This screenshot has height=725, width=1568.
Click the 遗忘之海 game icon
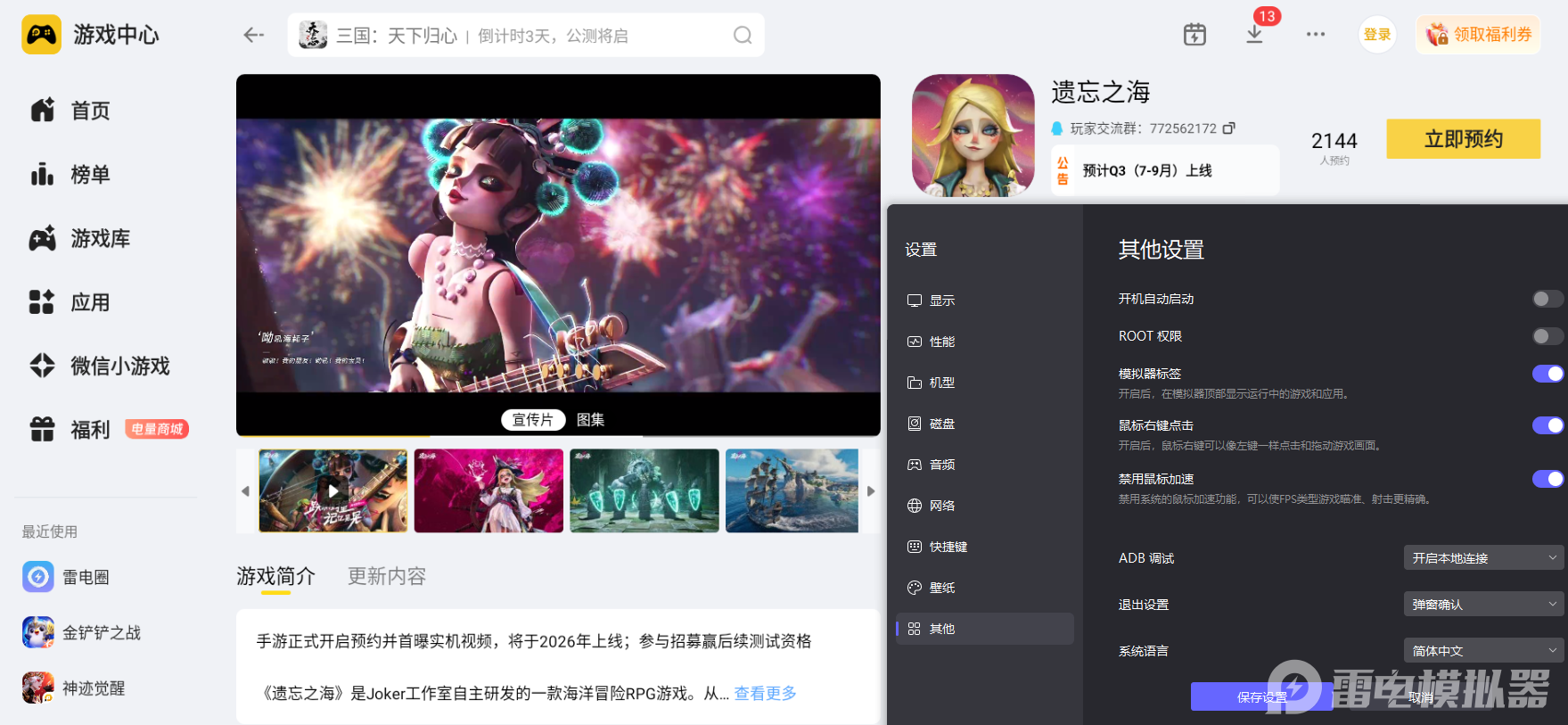tap(973, 136)
